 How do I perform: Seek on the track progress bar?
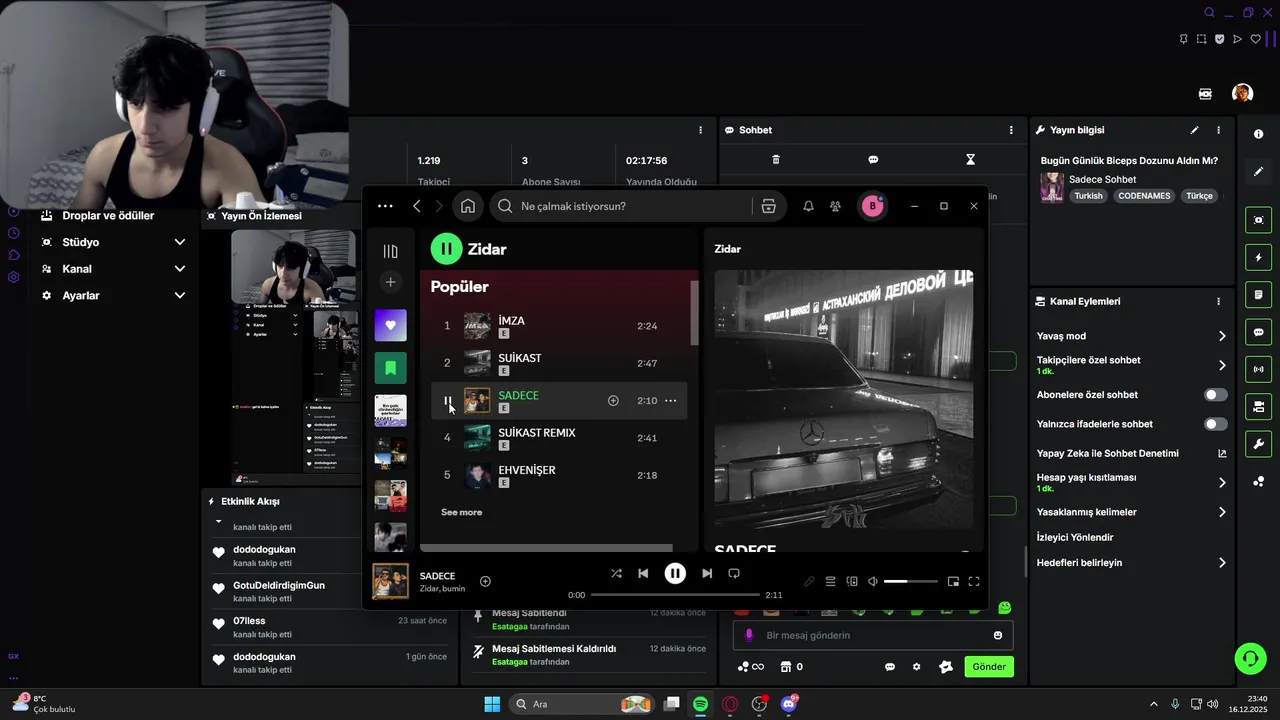[674, 595]
